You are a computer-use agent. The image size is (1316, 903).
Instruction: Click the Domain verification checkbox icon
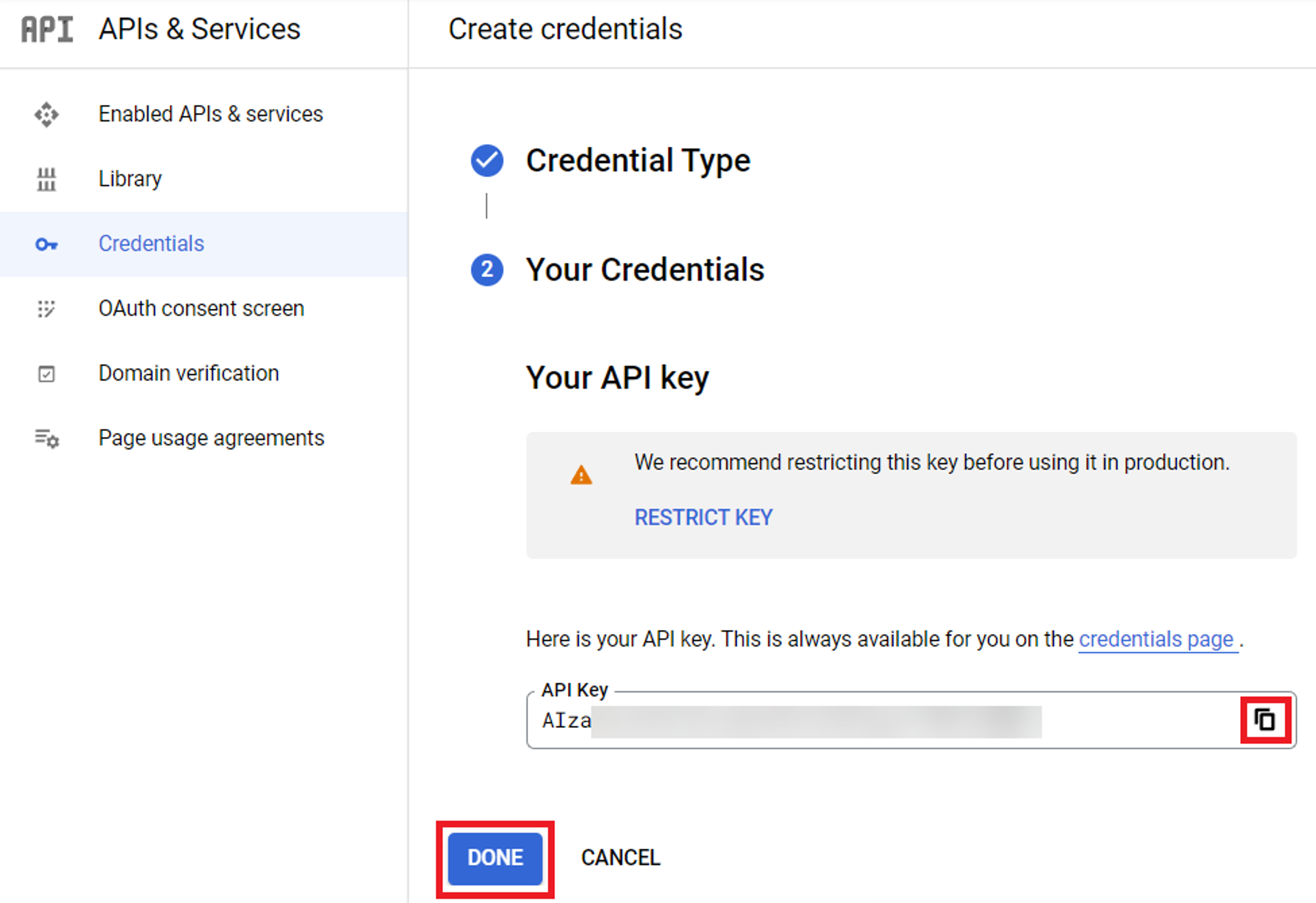point(46,374)
